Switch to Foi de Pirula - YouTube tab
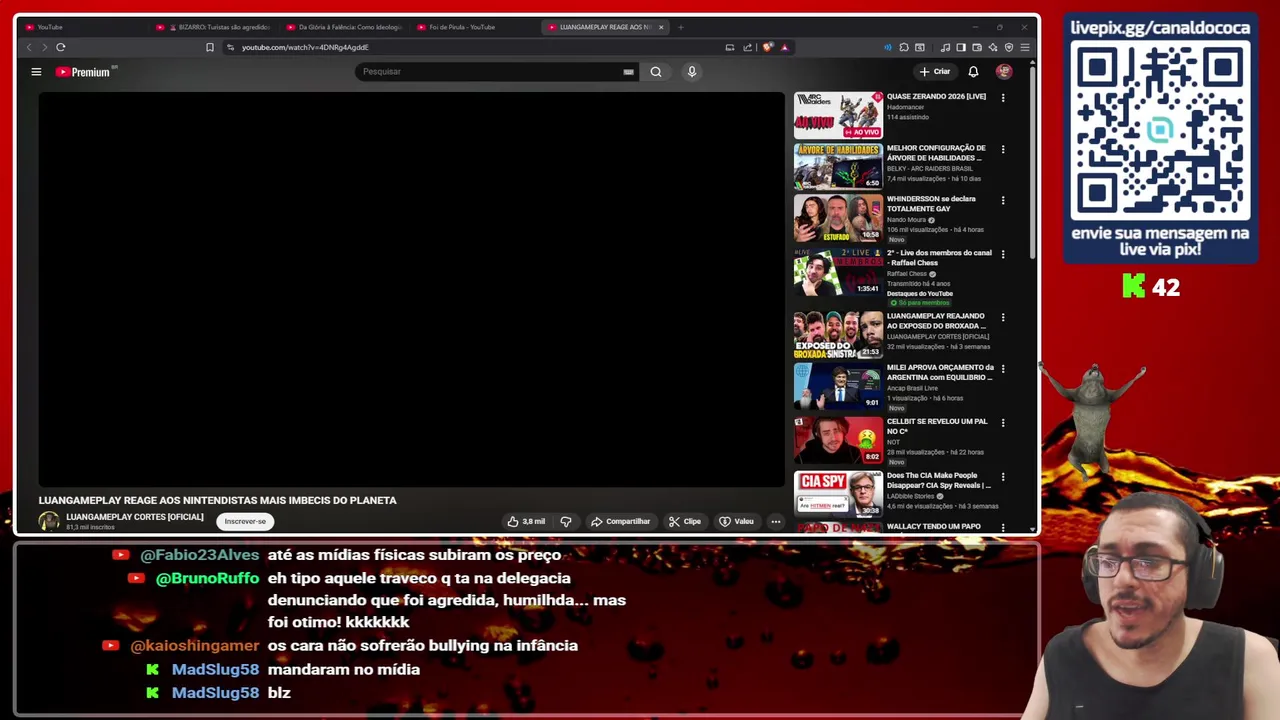This screenshot has width=1280, height=720. tap(473, 27)
